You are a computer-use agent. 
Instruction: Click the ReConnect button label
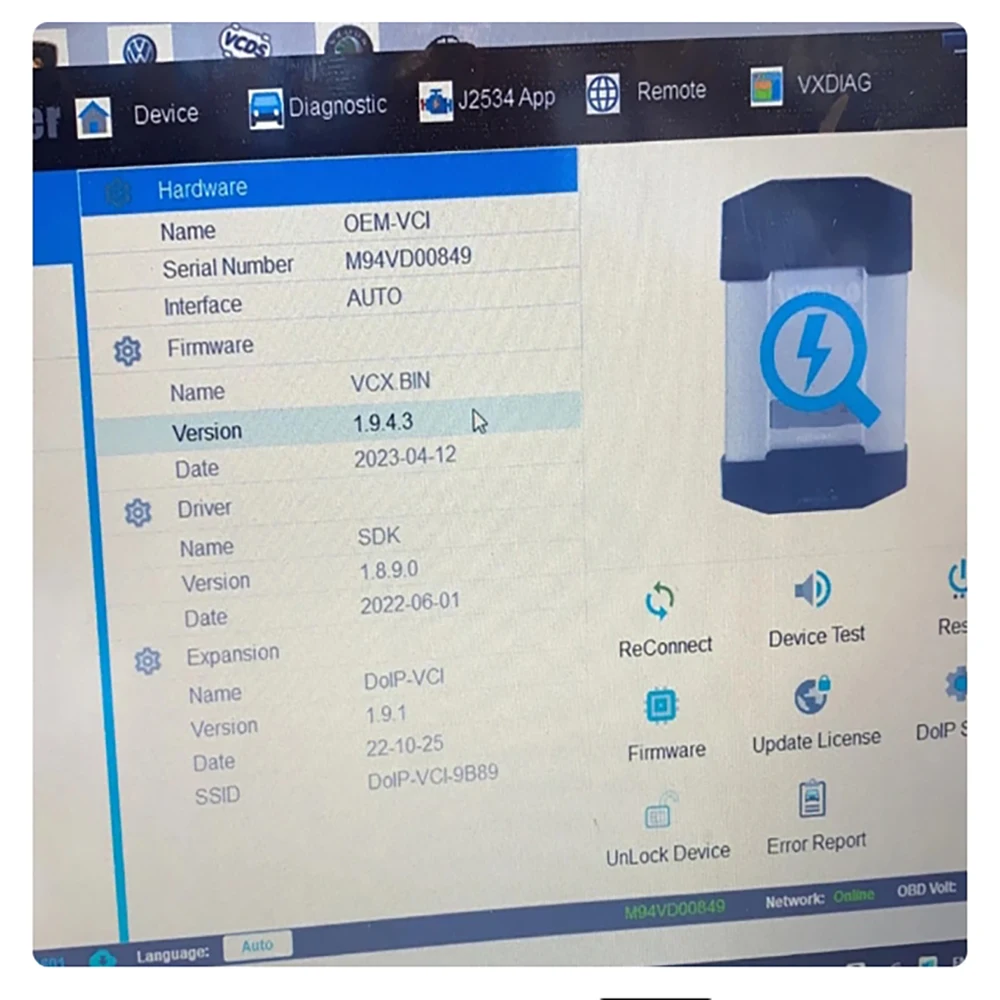pyautogui.click(x=665, y=647)
